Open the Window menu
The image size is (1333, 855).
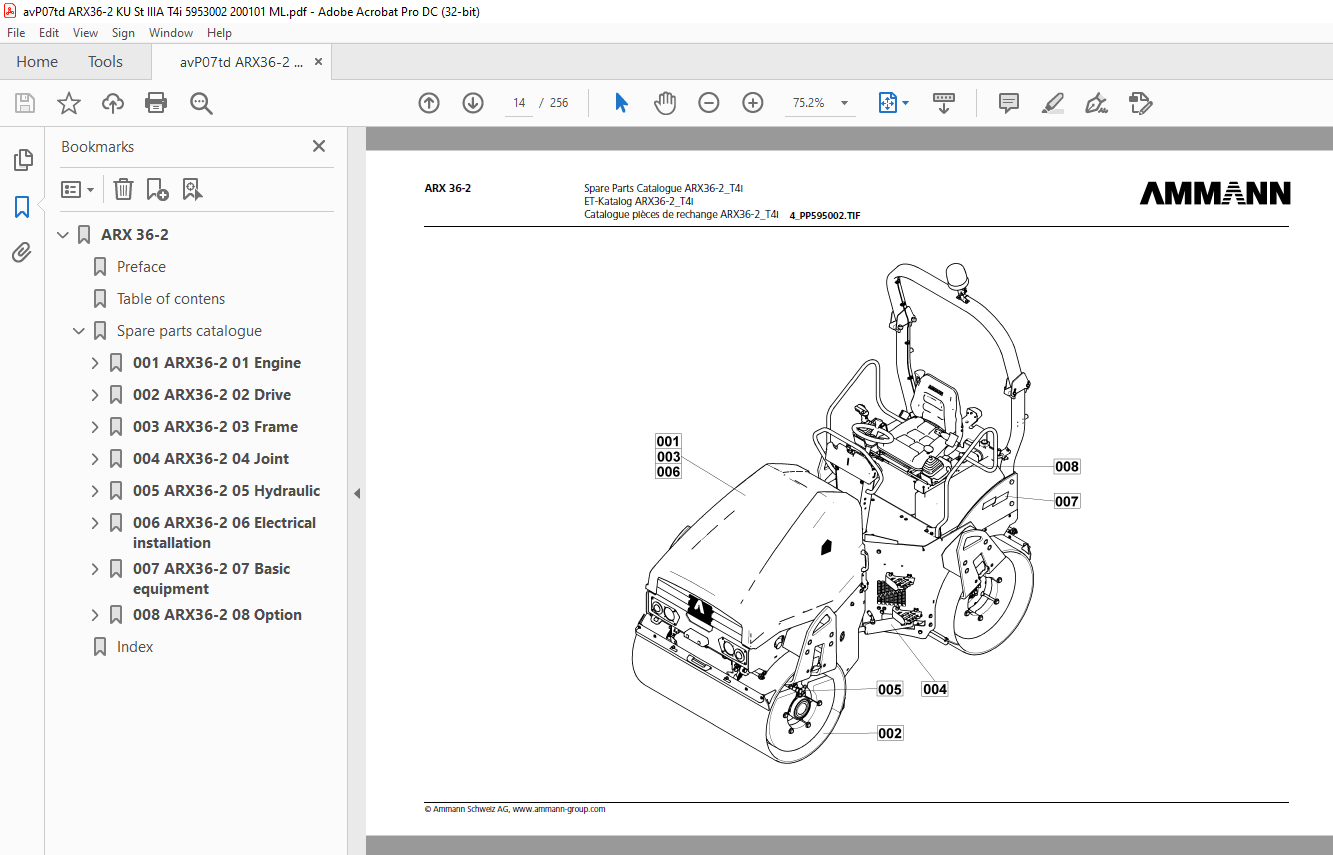[x=171, y=33]
